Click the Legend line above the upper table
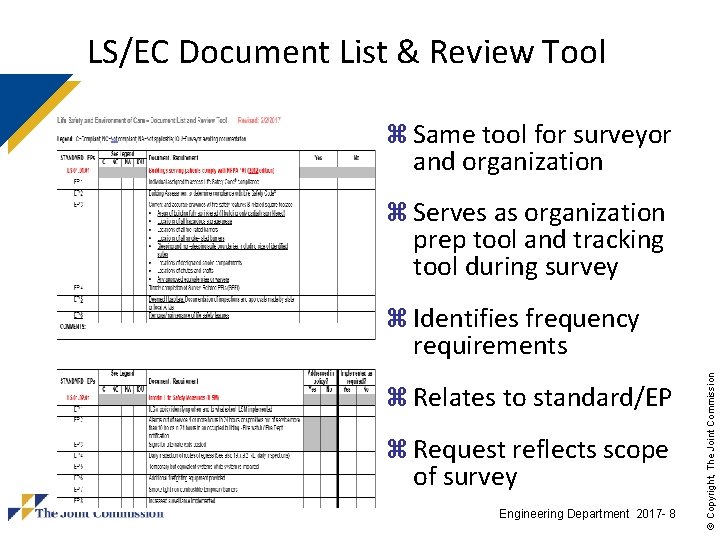 (x=152, y=138)
